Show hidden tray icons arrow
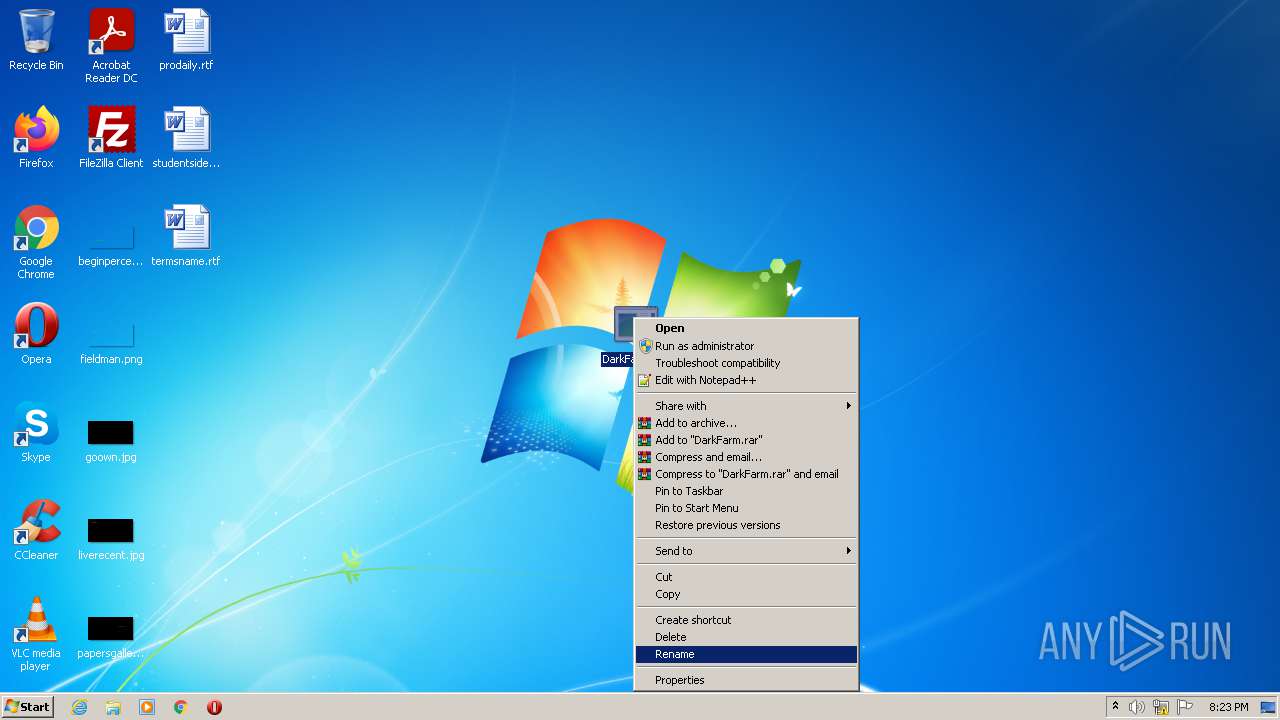This screenshot has width=1280, height=720. tap(1115, 707)
